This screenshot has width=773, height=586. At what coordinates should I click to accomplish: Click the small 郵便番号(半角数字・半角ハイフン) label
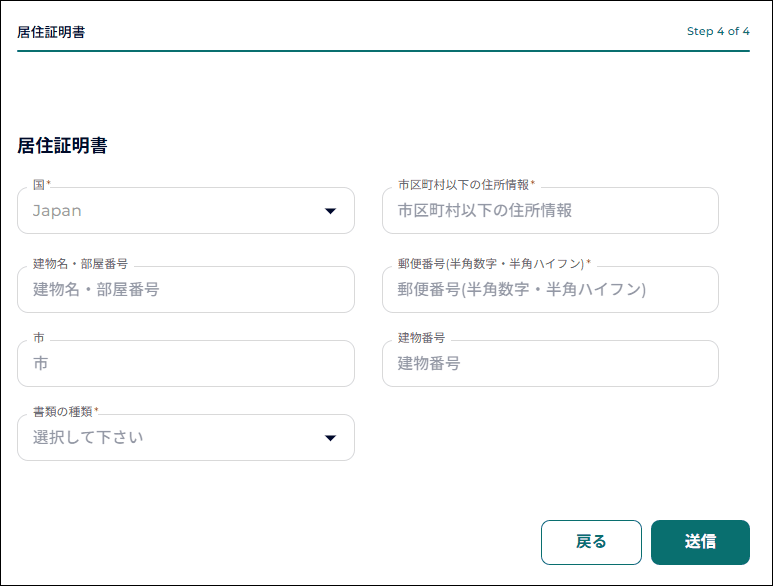click(490, 264)
